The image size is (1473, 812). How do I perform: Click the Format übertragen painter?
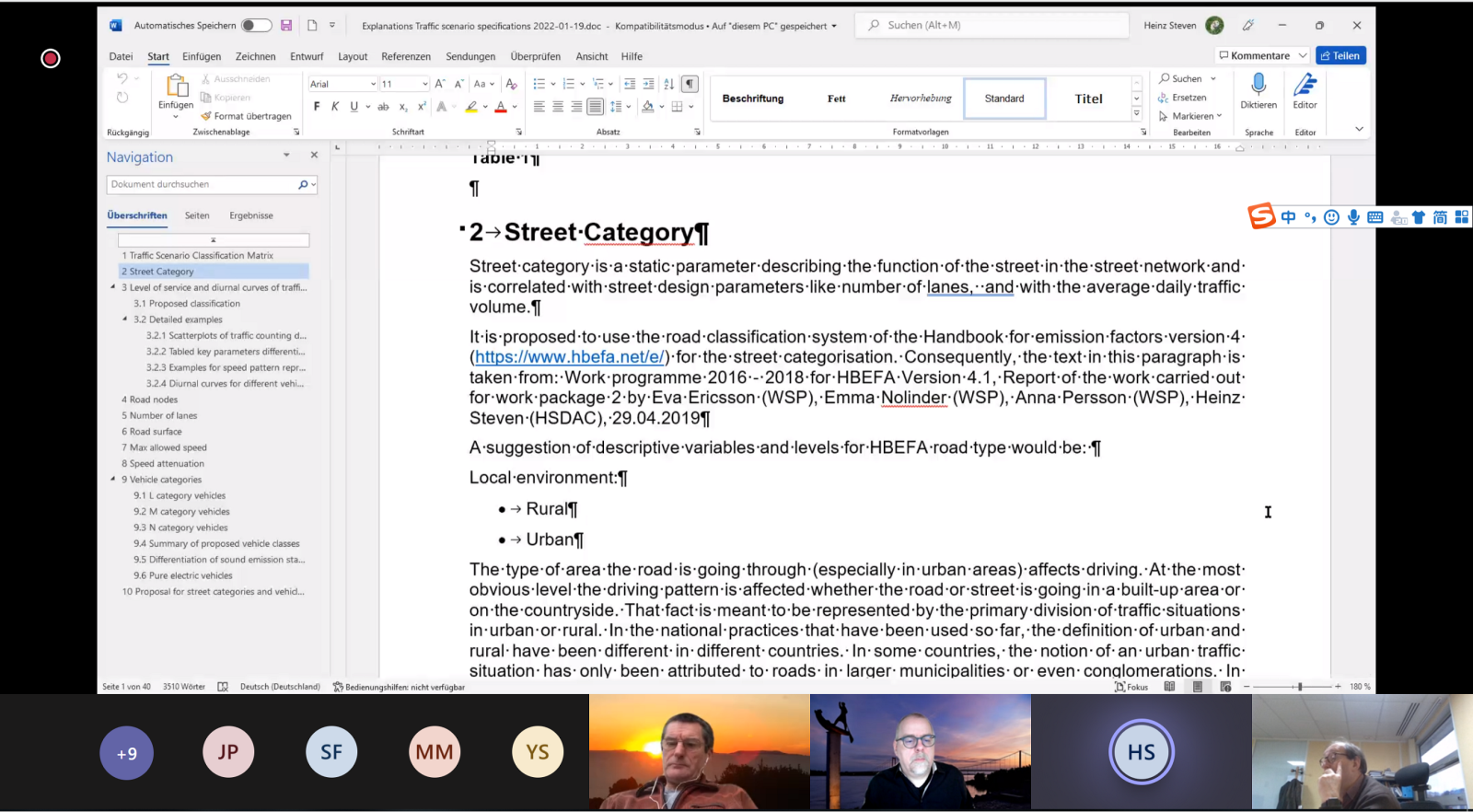pos(246,116)
